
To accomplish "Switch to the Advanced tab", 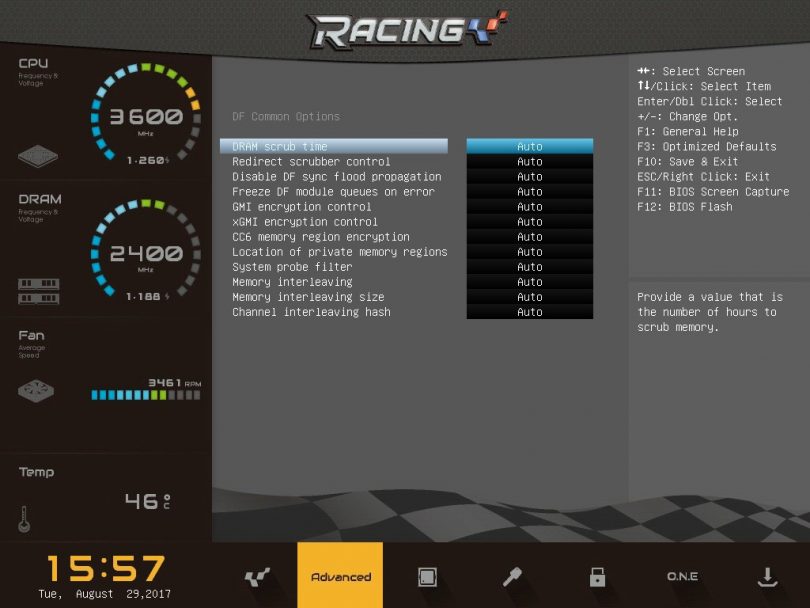I will coord(340,577).
